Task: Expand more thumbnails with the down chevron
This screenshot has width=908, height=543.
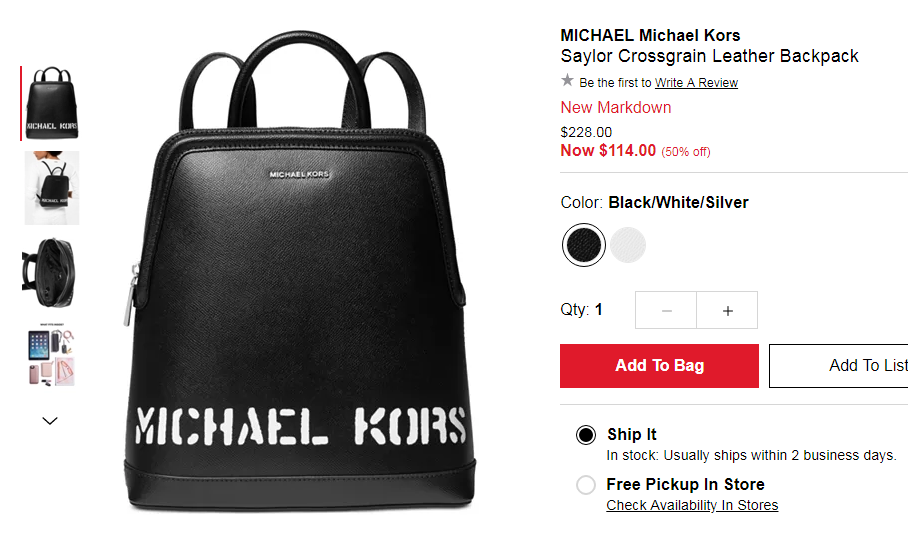Action: pos(50,421)
